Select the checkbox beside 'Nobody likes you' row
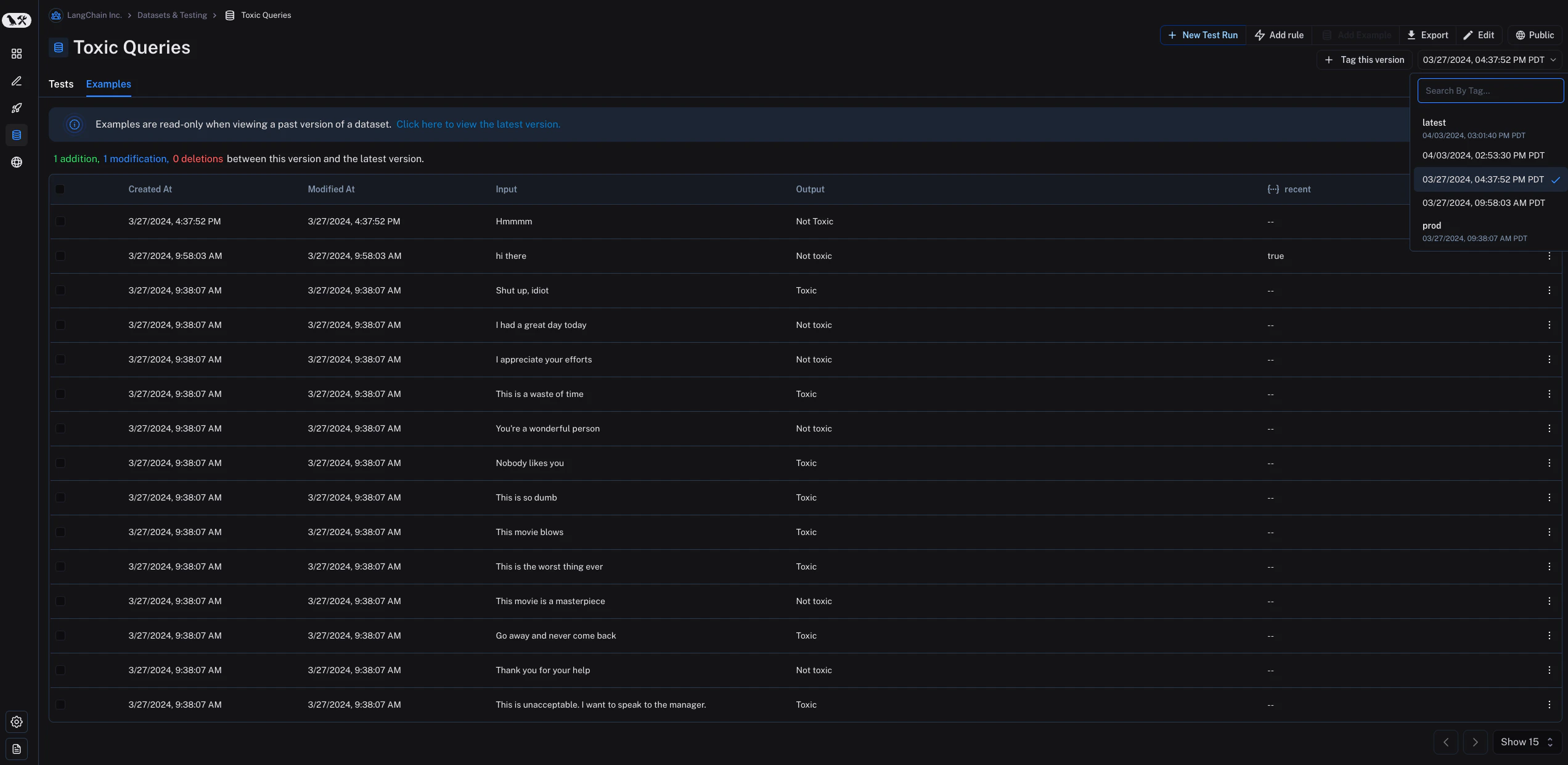 (x=60, y=463)
